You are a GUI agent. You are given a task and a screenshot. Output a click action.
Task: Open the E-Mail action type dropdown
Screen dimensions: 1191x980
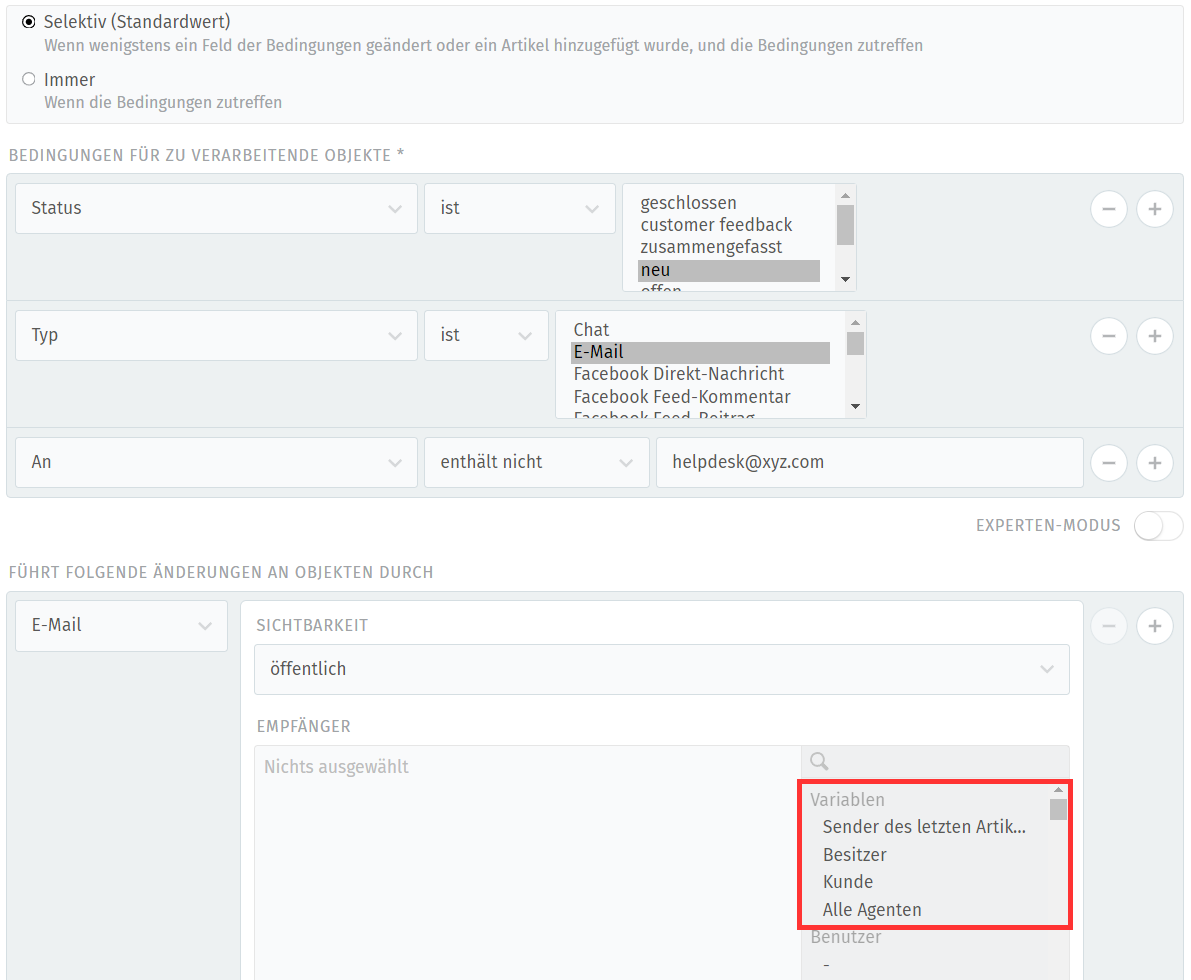122,626
